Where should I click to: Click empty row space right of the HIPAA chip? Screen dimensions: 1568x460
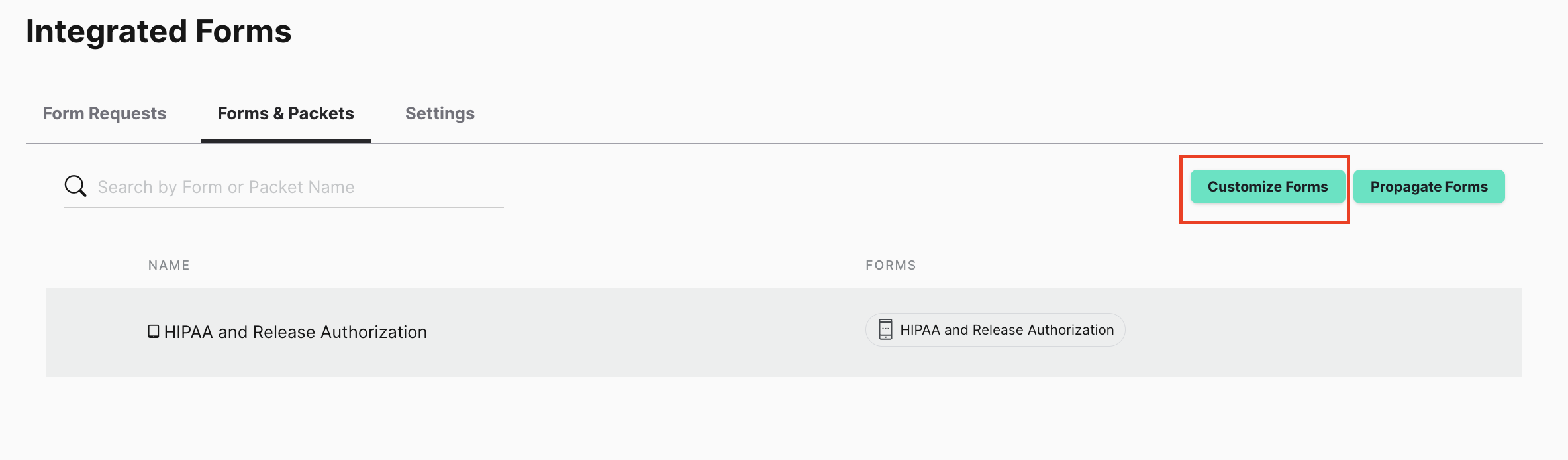tap(1324, 332)
